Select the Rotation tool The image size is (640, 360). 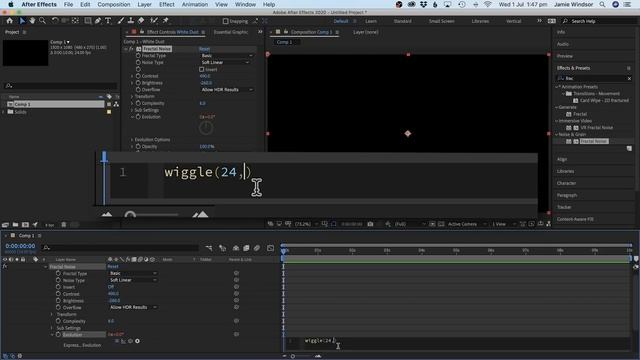tap(55, 20)
